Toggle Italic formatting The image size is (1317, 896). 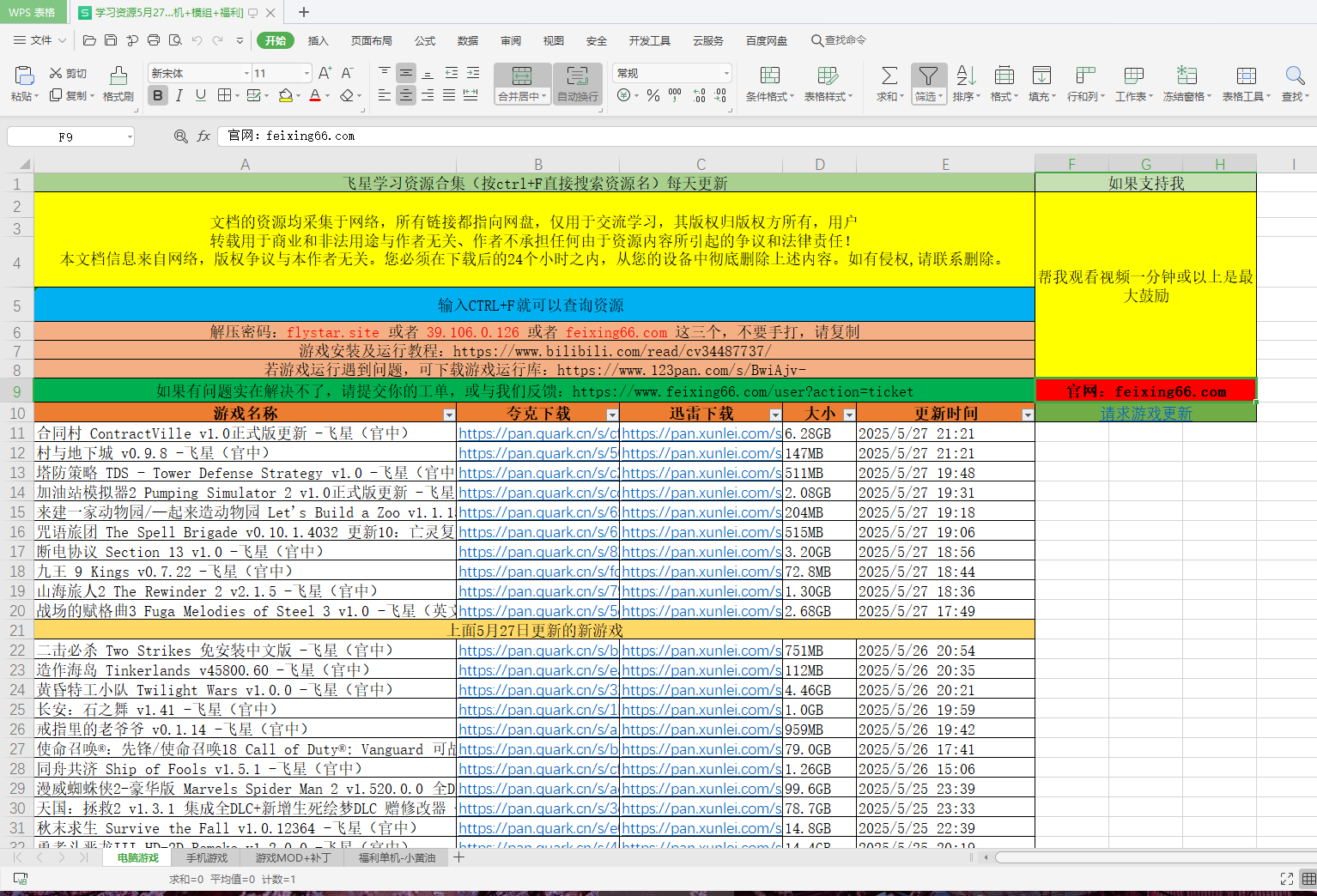(x=179, y=95)
